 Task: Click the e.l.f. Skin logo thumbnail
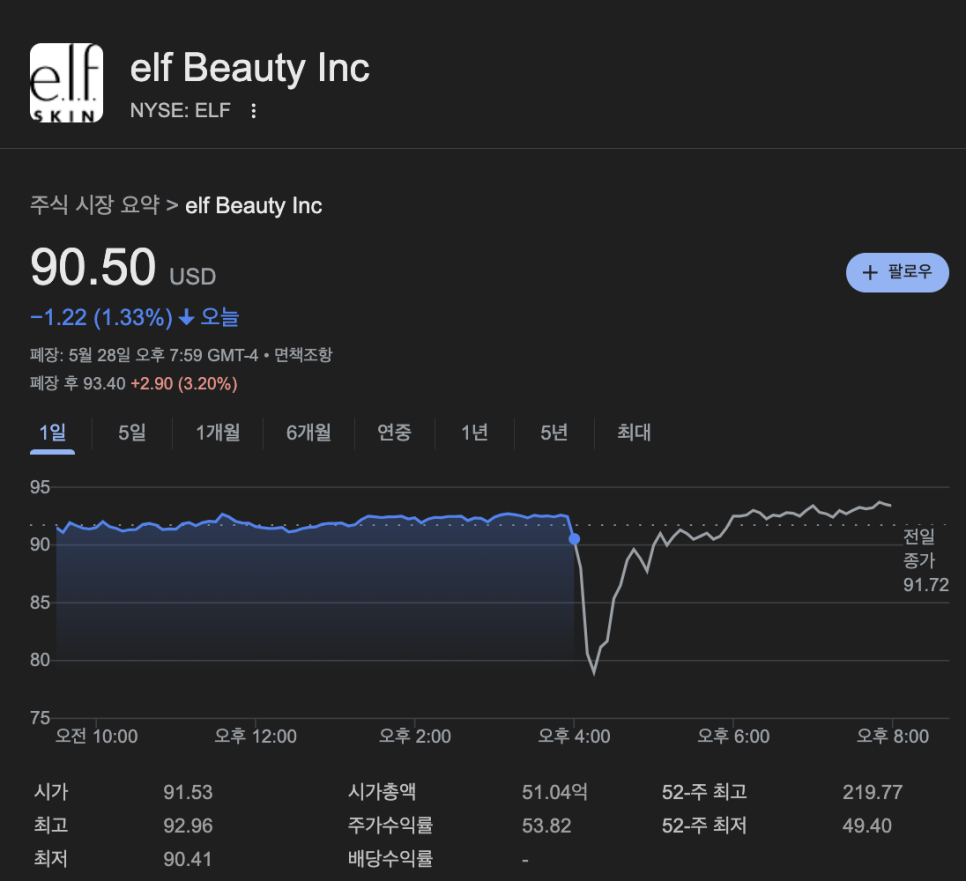[67, 83]
